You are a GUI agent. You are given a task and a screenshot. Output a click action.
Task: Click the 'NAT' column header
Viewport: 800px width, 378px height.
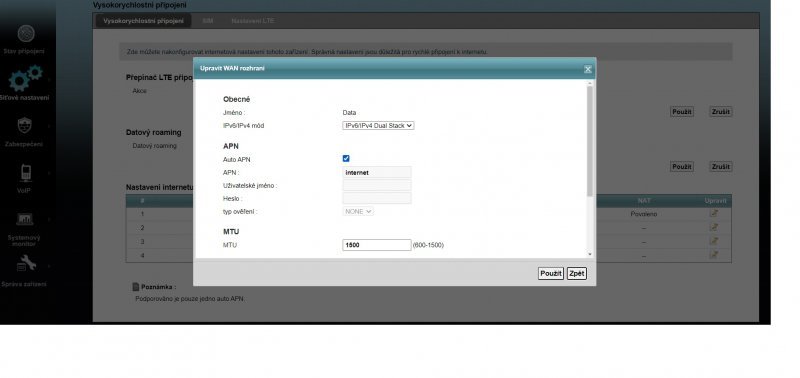[x=643, y=201]
